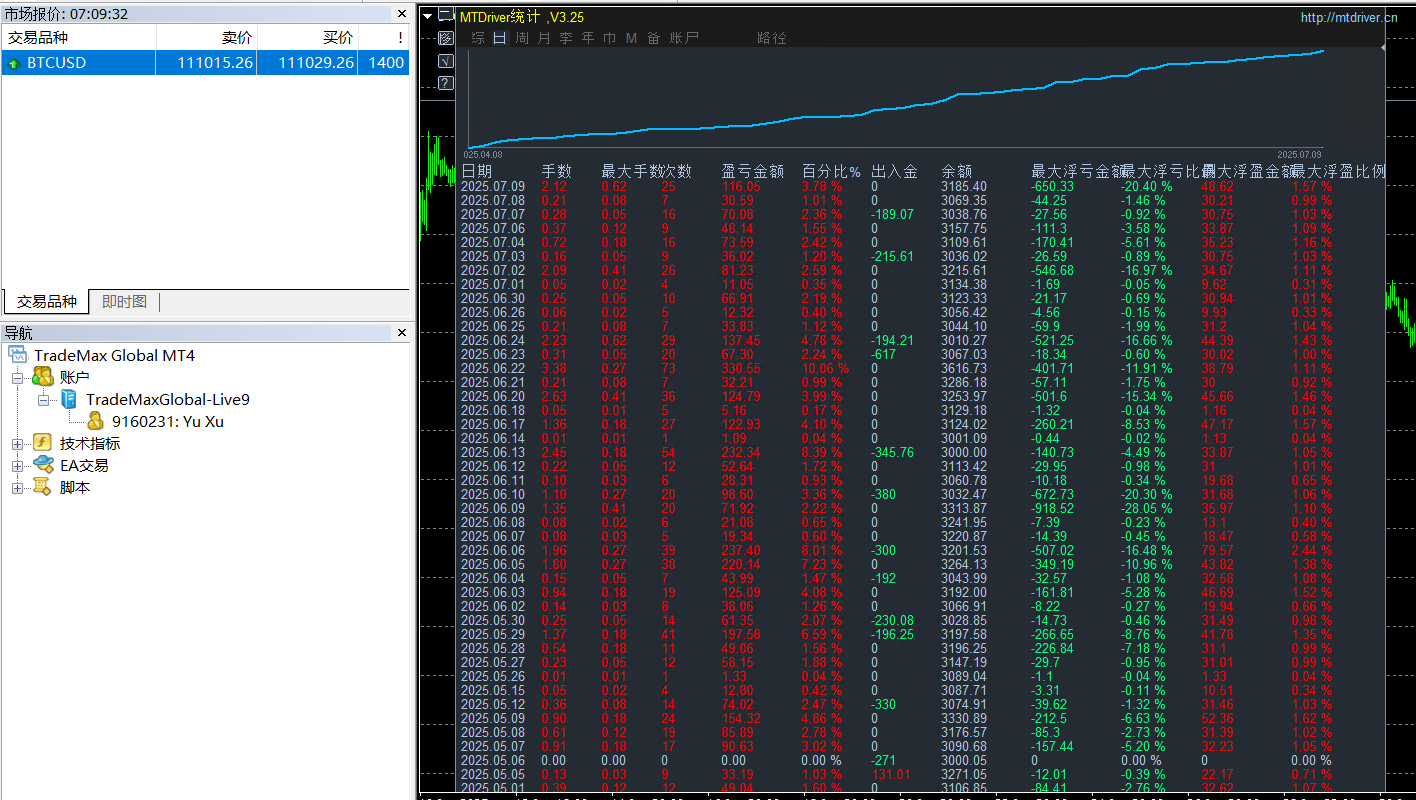This screenshot has width=1416, height=800.
Task: Click the EA交易 expert advisors icon
Action: (43, 465)
